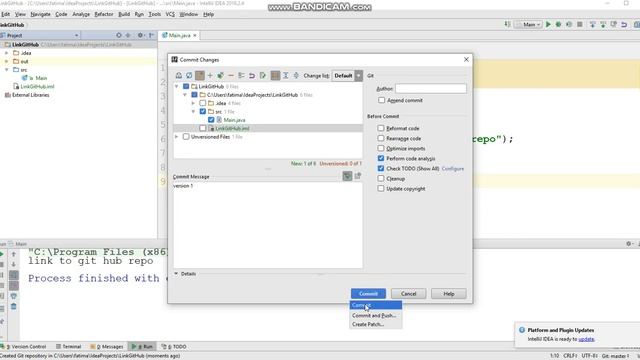Check the .idea folder checkbox in commit tree
This screenshot has height=360, width=640.
[x=202, y=103]
